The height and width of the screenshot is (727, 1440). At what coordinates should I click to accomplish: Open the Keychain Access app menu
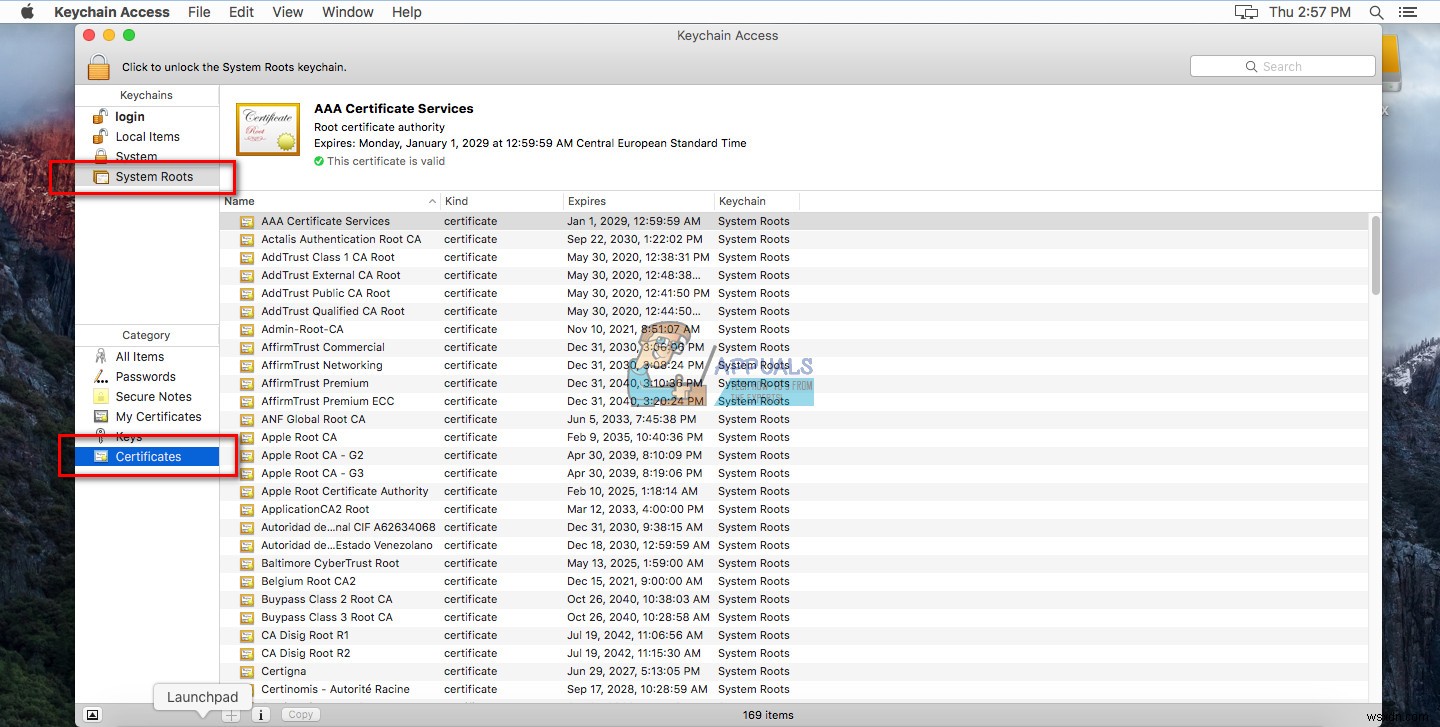112,12
